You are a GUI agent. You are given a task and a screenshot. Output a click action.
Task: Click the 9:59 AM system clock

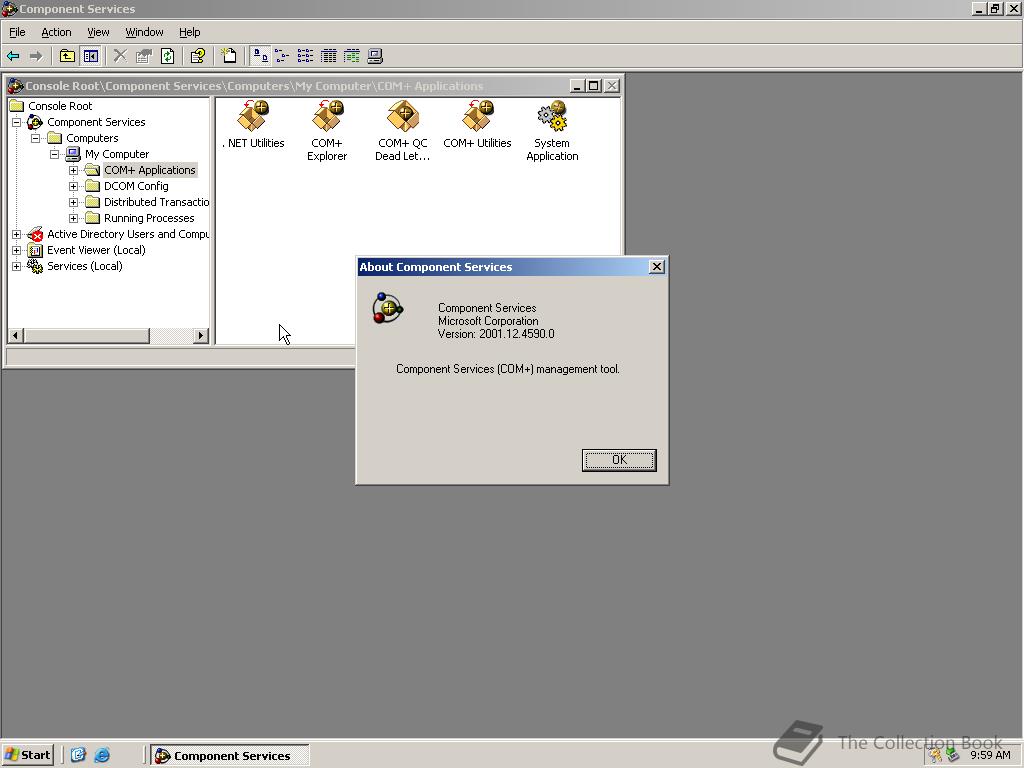[990, 755]
